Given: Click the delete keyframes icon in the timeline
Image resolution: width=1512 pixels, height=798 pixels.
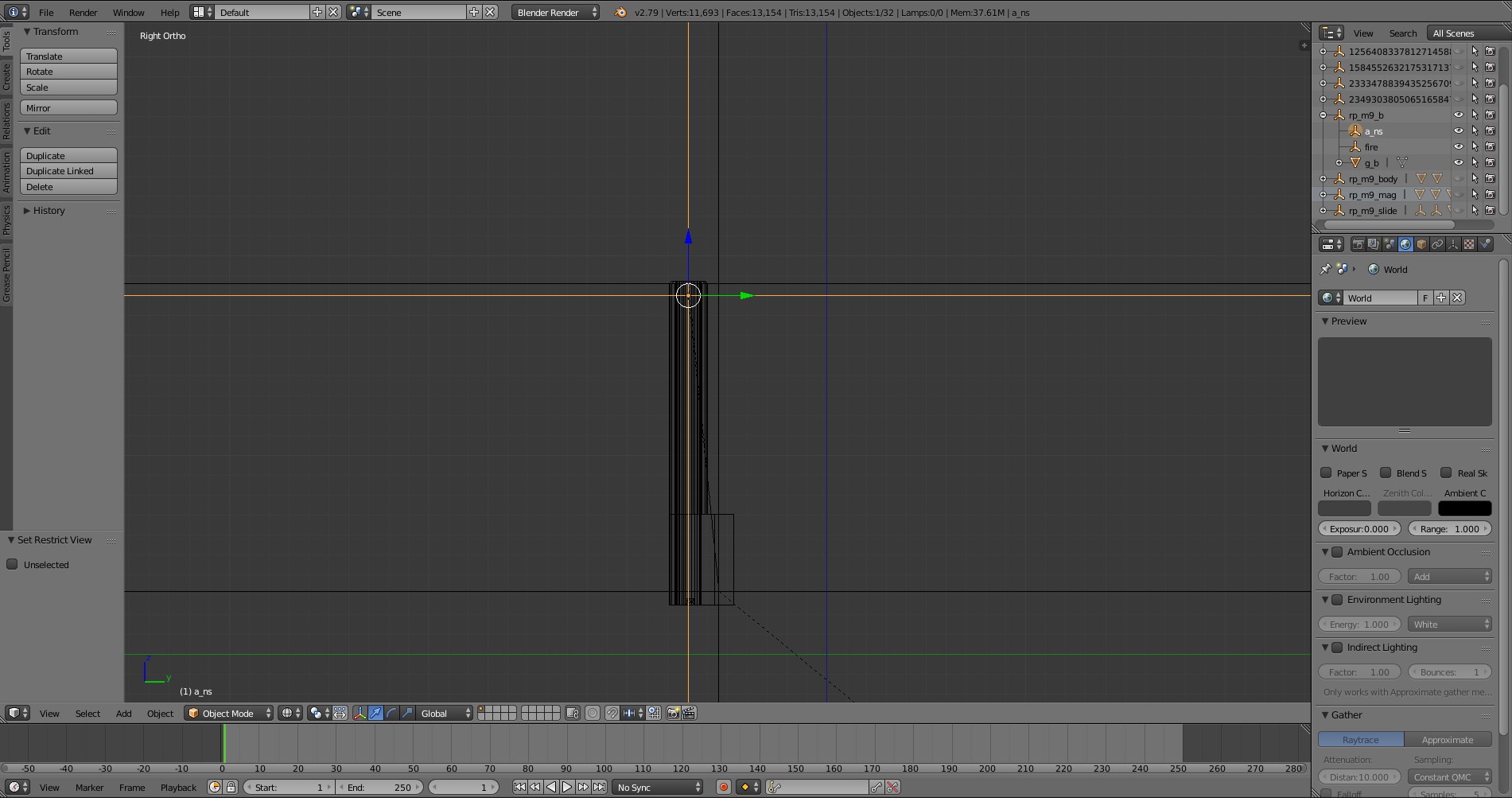Looking at the screenshot, I should (892, 787).
